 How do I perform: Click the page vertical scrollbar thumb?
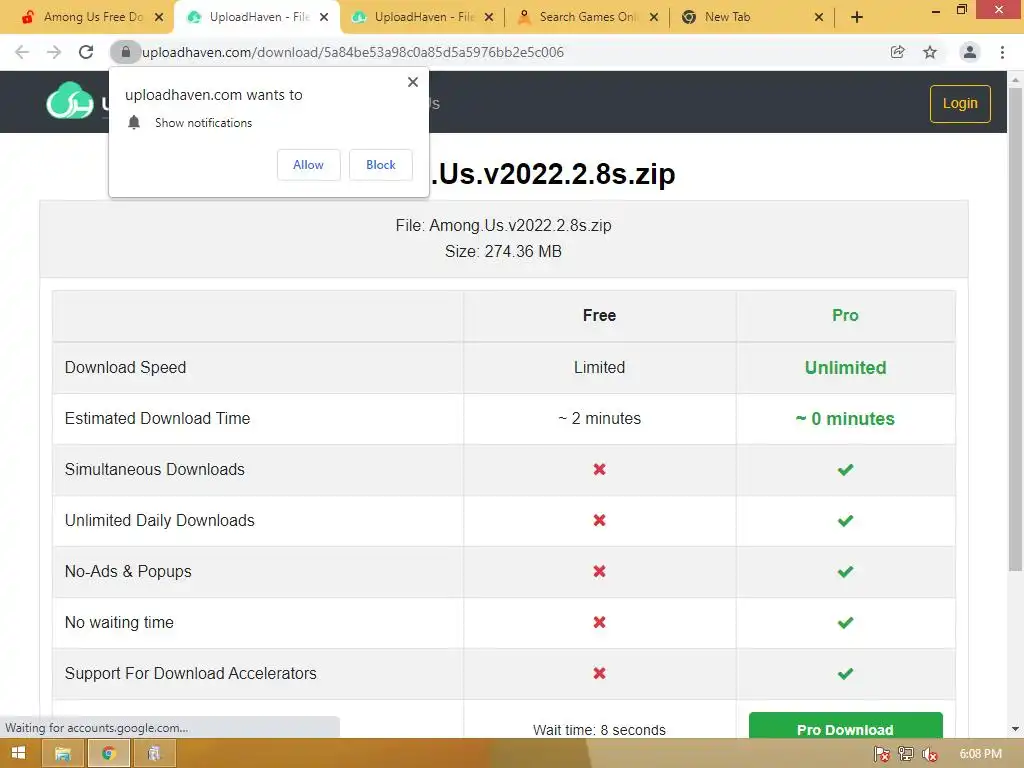(1015, 330)
